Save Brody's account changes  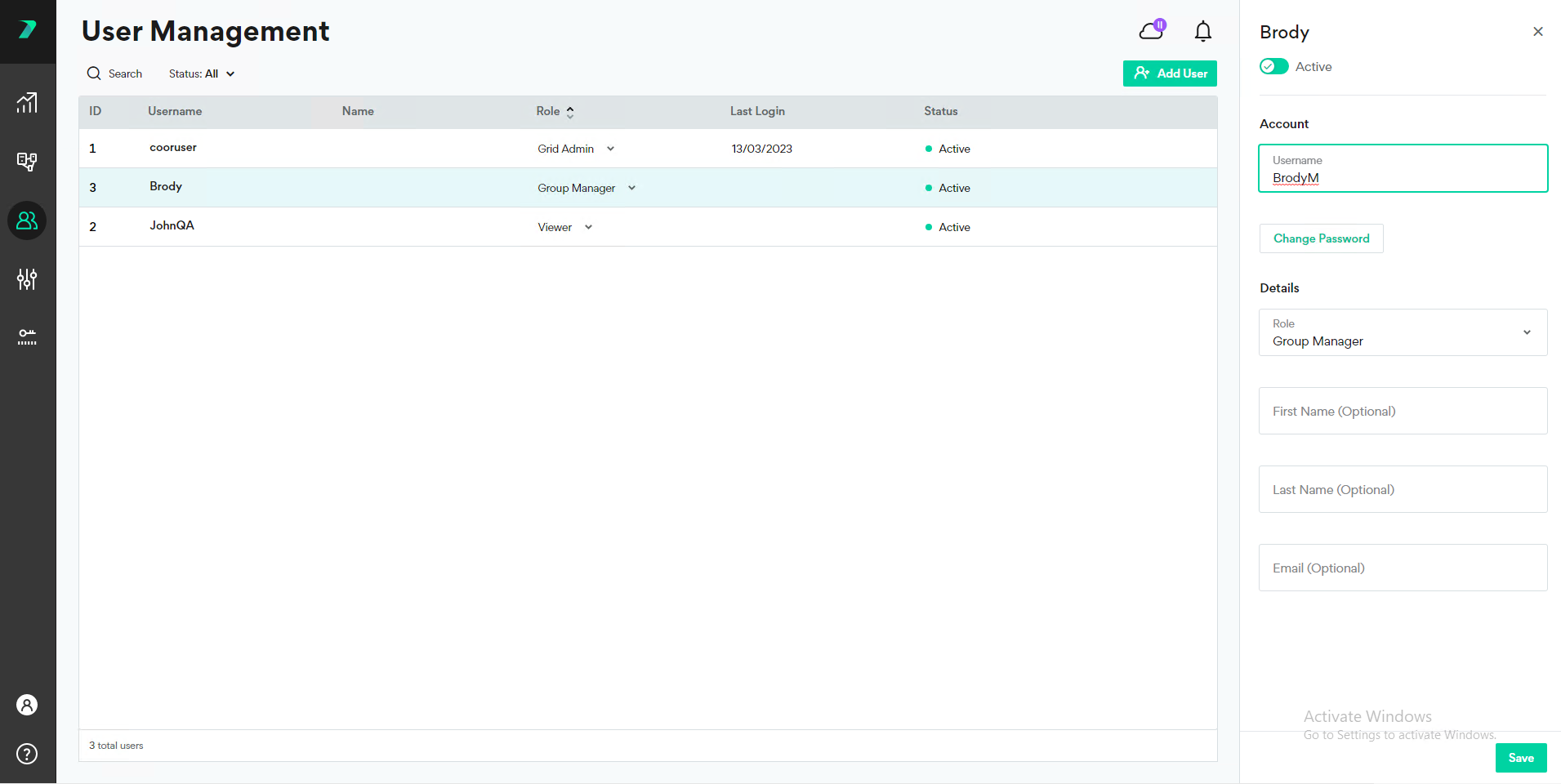(1520, 758)
